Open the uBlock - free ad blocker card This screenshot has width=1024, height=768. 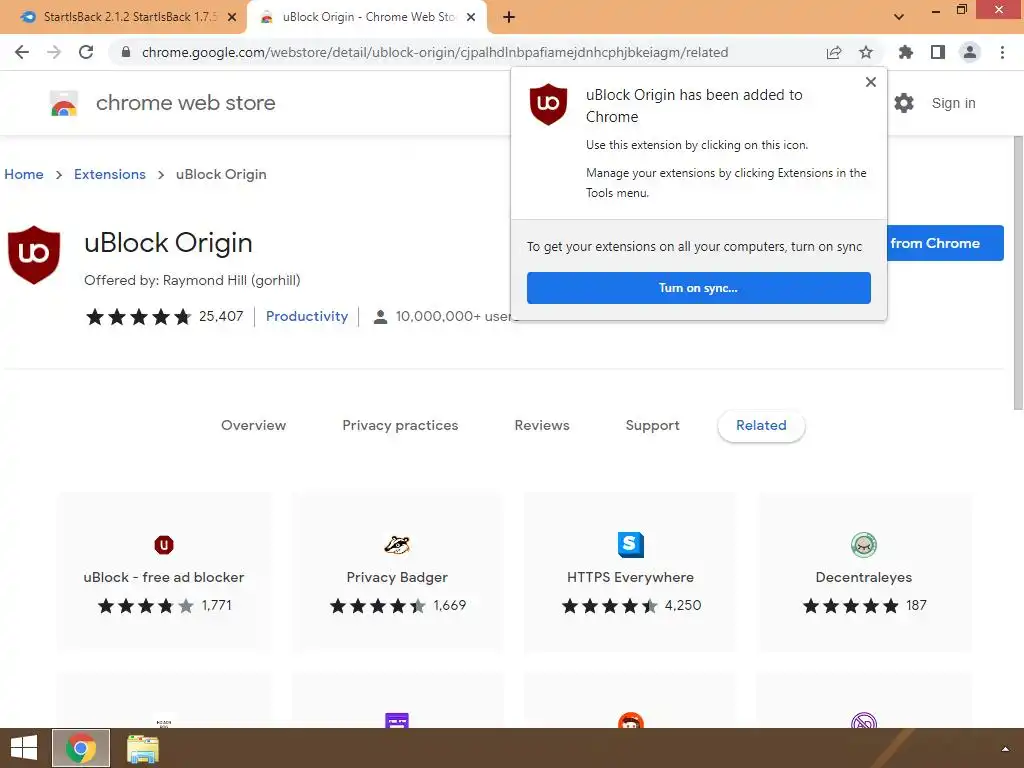click(164, 573)
